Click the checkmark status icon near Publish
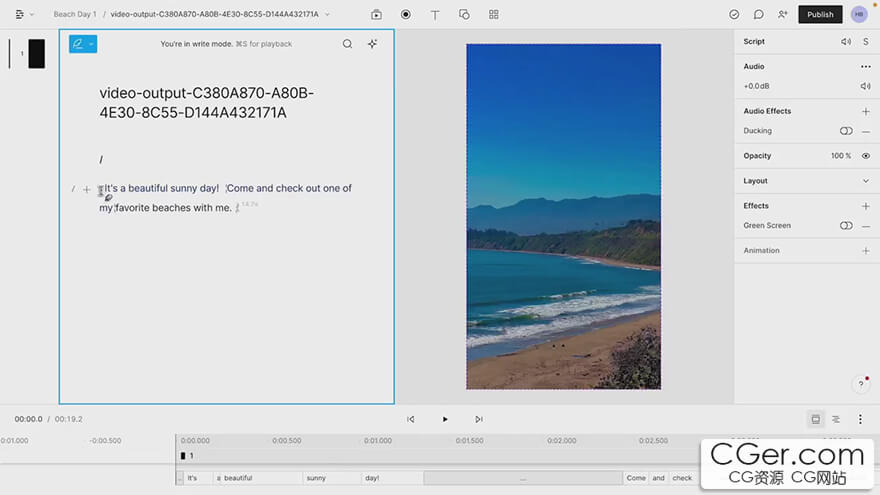Screen dimensions: 880x495 pos(734,15)
